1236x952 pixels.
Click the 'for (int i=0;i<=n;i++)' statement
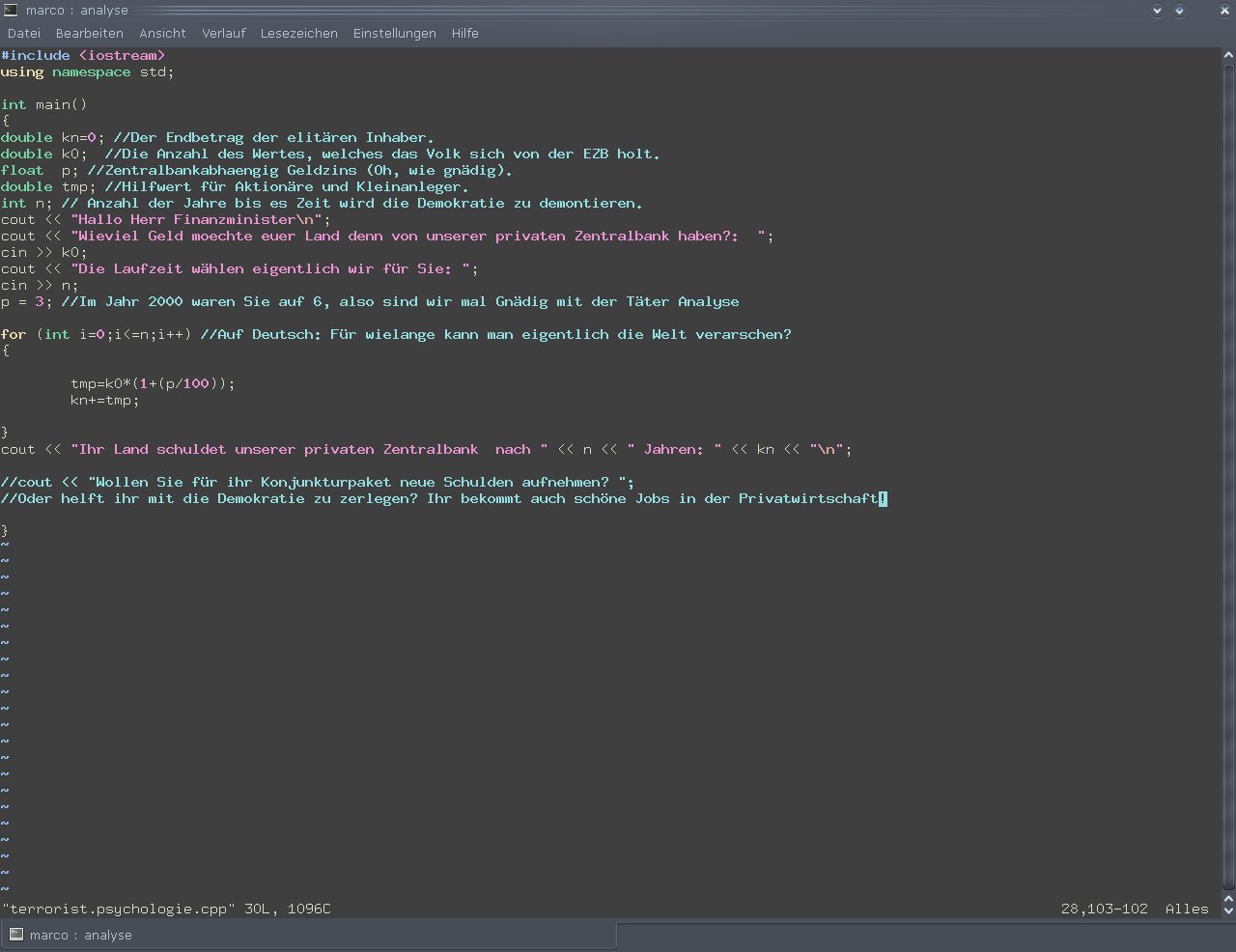[97, 334]
